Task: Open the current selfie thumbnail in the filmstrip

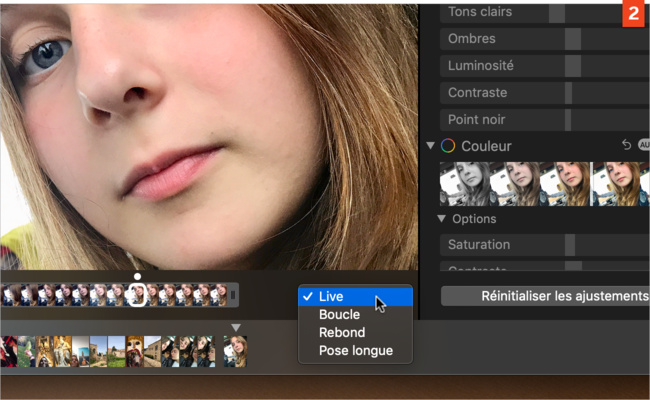Action: (x=235, y=352)
